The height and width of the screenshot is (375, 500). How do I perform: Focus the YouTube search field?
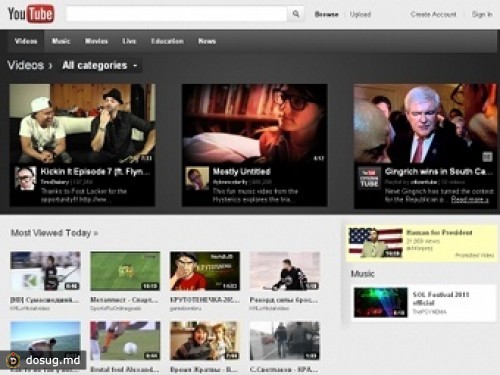(x=177, y=14)
